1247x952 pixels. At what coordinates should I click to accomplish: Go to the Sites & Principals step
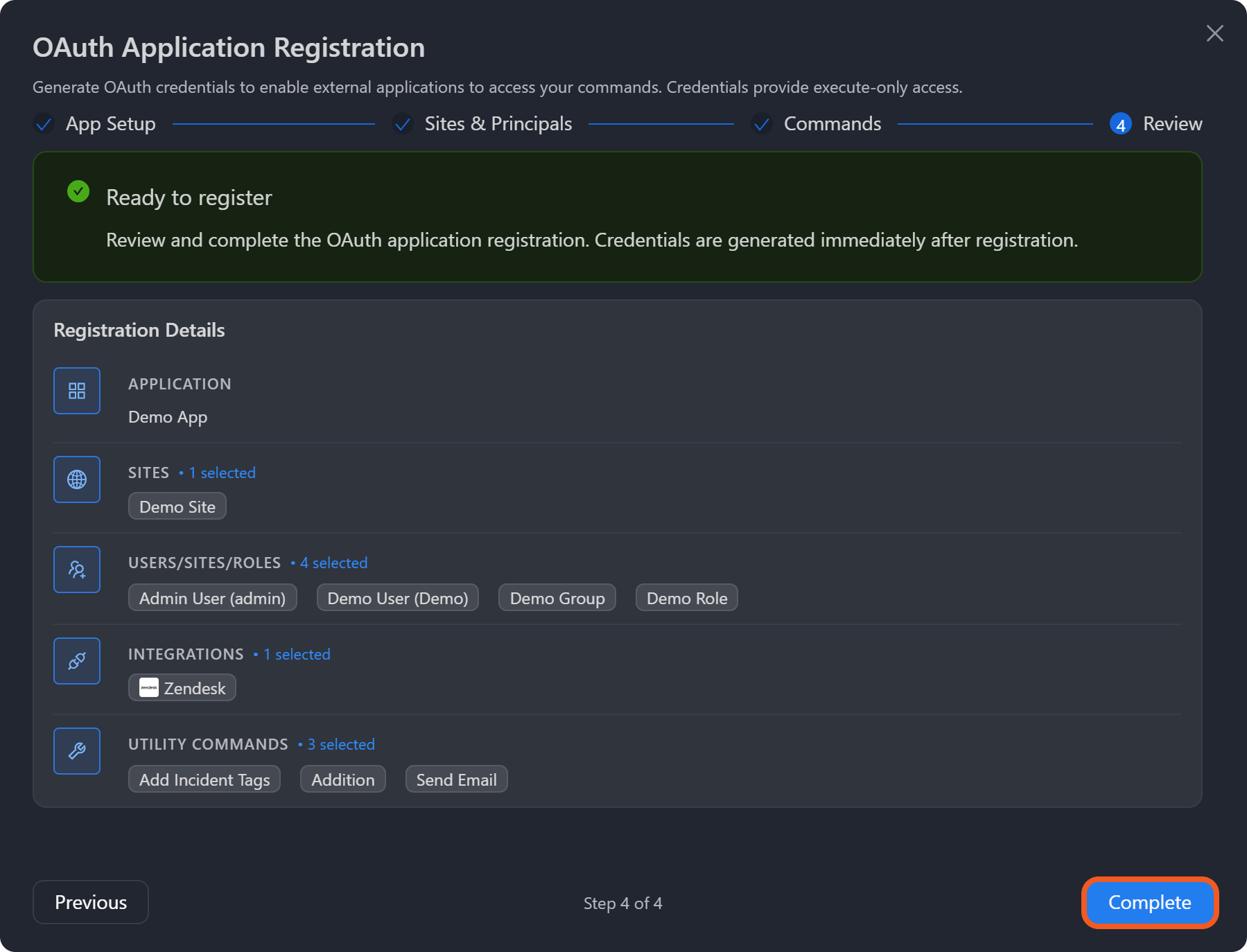(x=498, y=124)
